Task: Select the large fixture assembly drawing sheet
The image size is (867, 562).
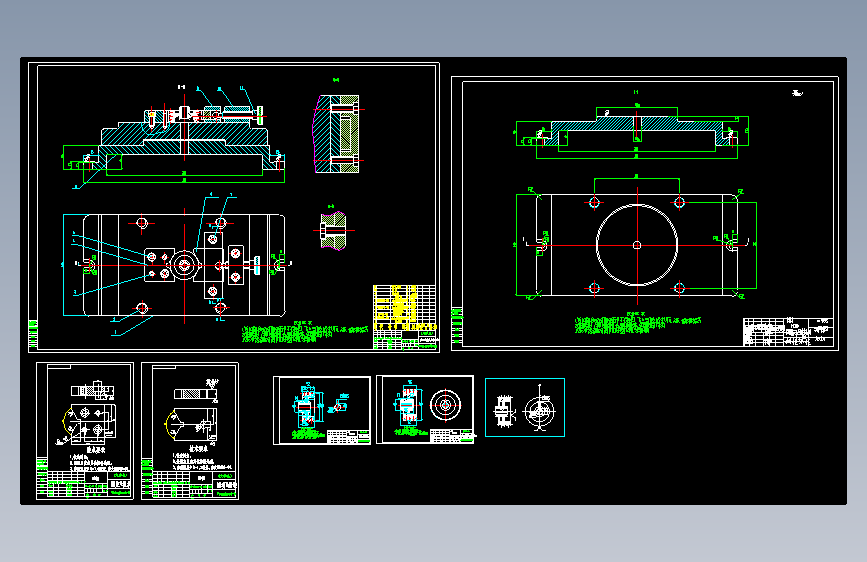Action: pyautogui.click(x=234, y=207)
